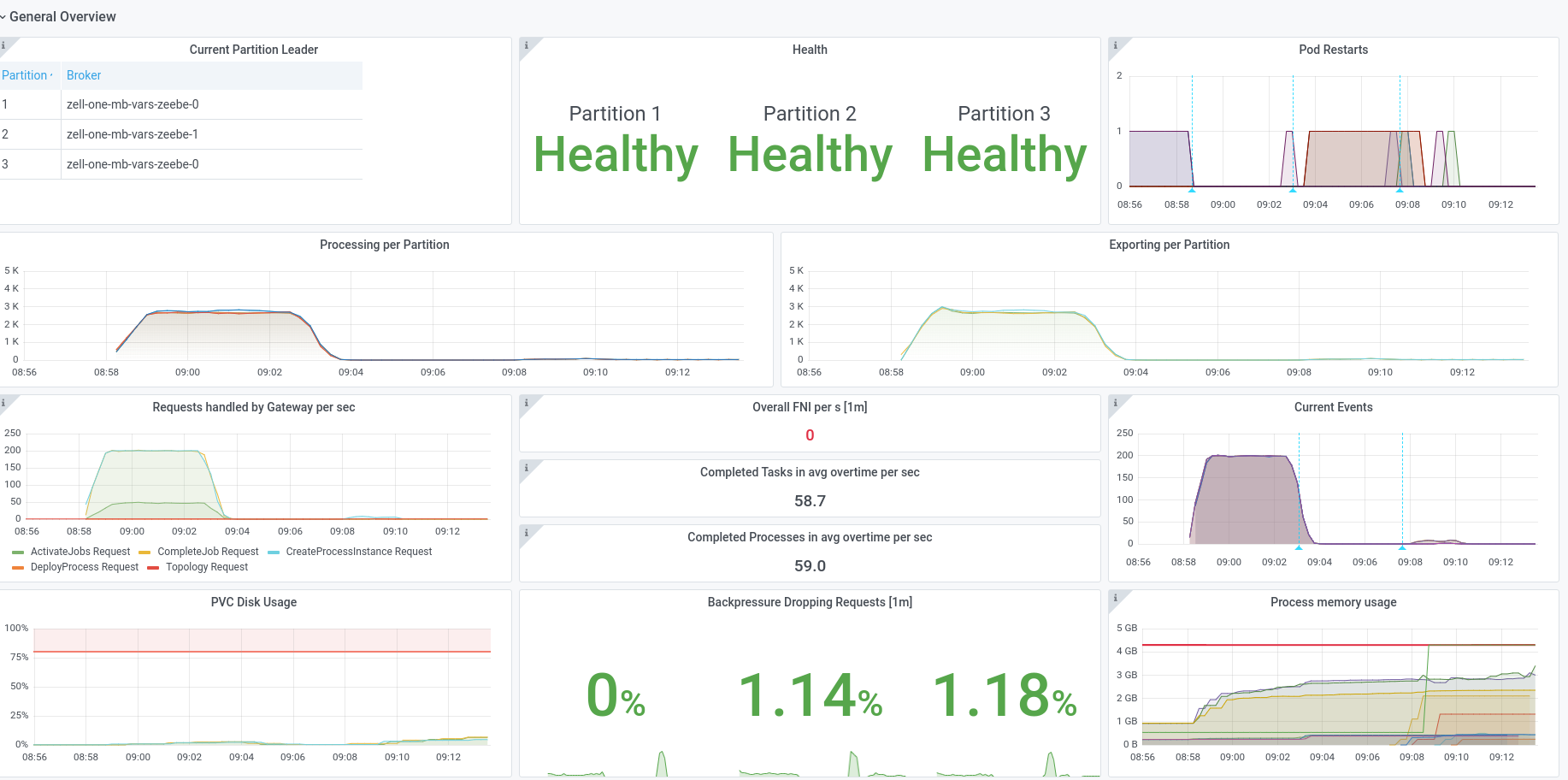Toggle Topology Request series in legend

point(207,567)
